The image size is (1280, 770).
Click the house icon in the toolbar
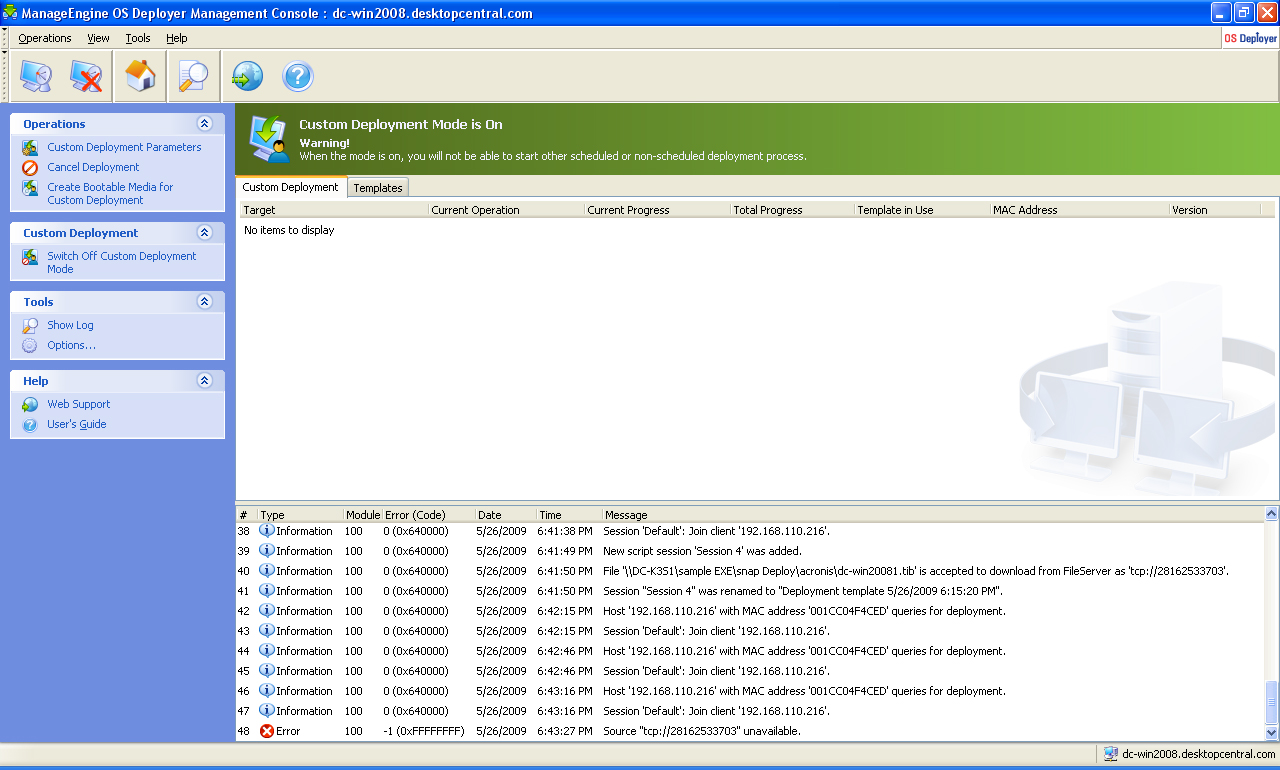pos(140,76)
